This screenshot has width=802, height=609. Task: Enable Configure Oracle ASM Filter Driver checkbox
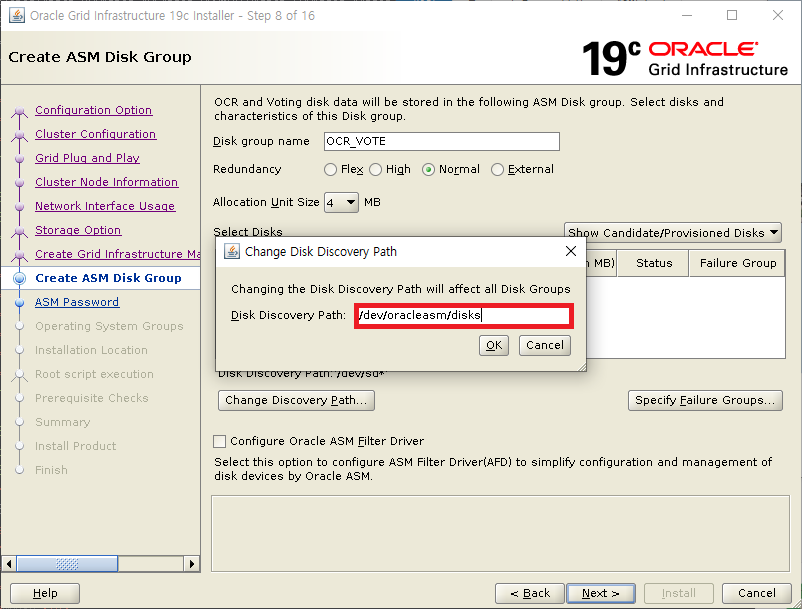click(219, 441)
